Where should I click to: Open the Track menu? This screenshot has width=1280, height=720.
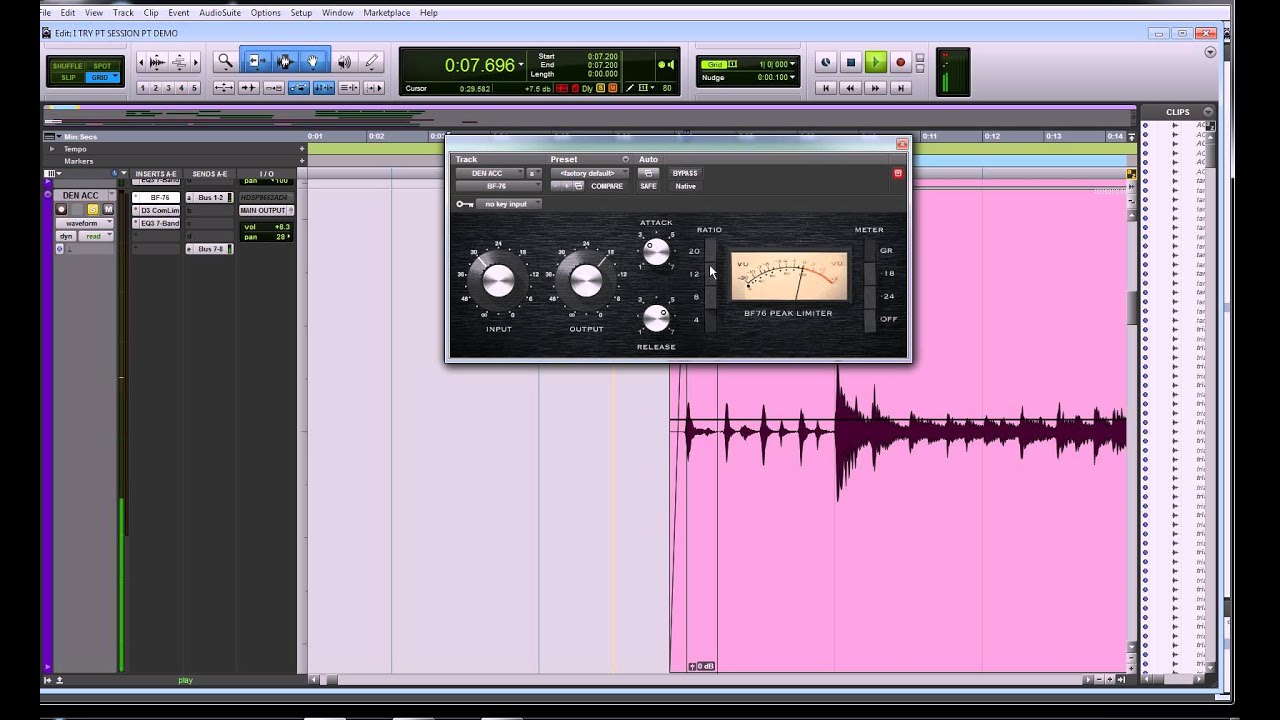(x=123, y=13)
